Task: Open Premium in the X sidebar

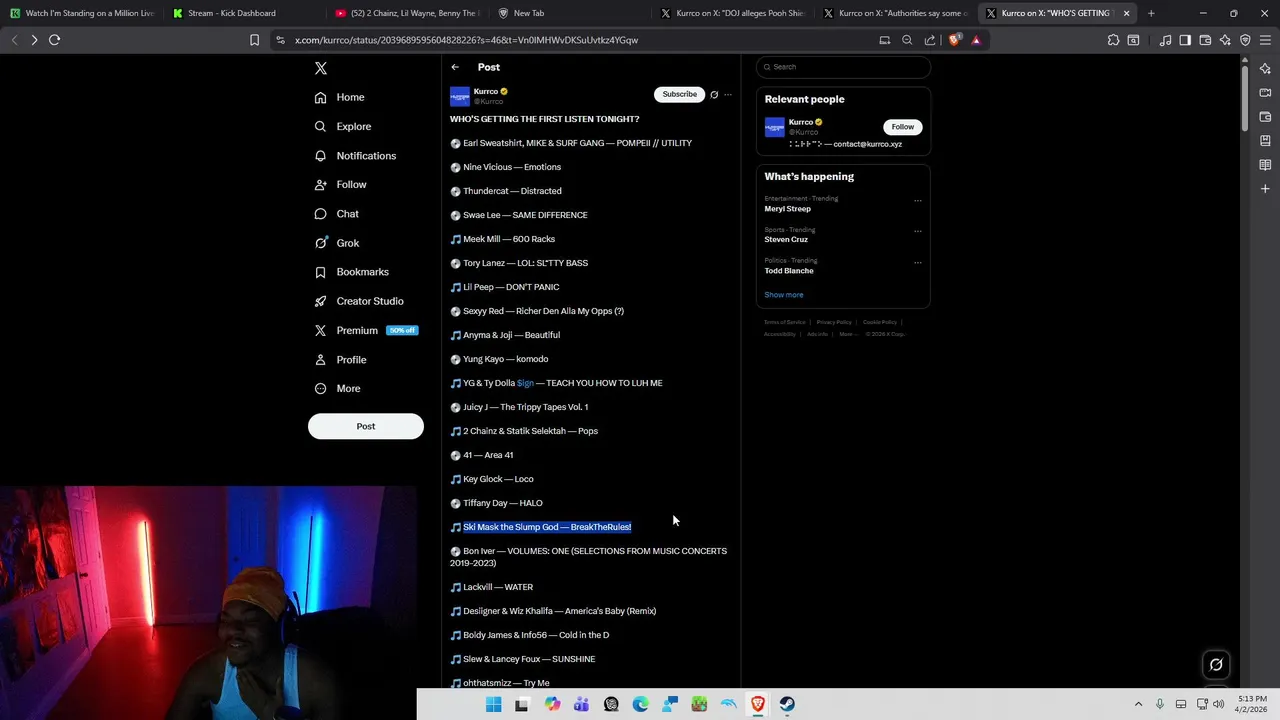Action: (365, 330)
